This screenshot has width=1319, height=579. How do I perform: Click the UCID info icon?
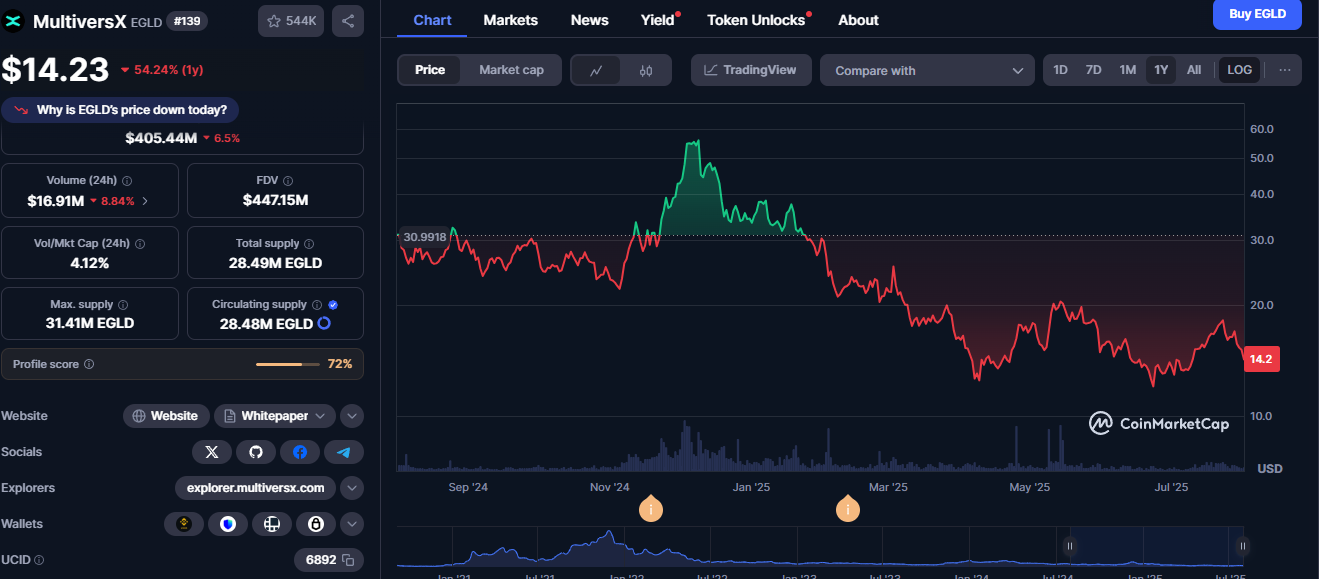(39, 560)
